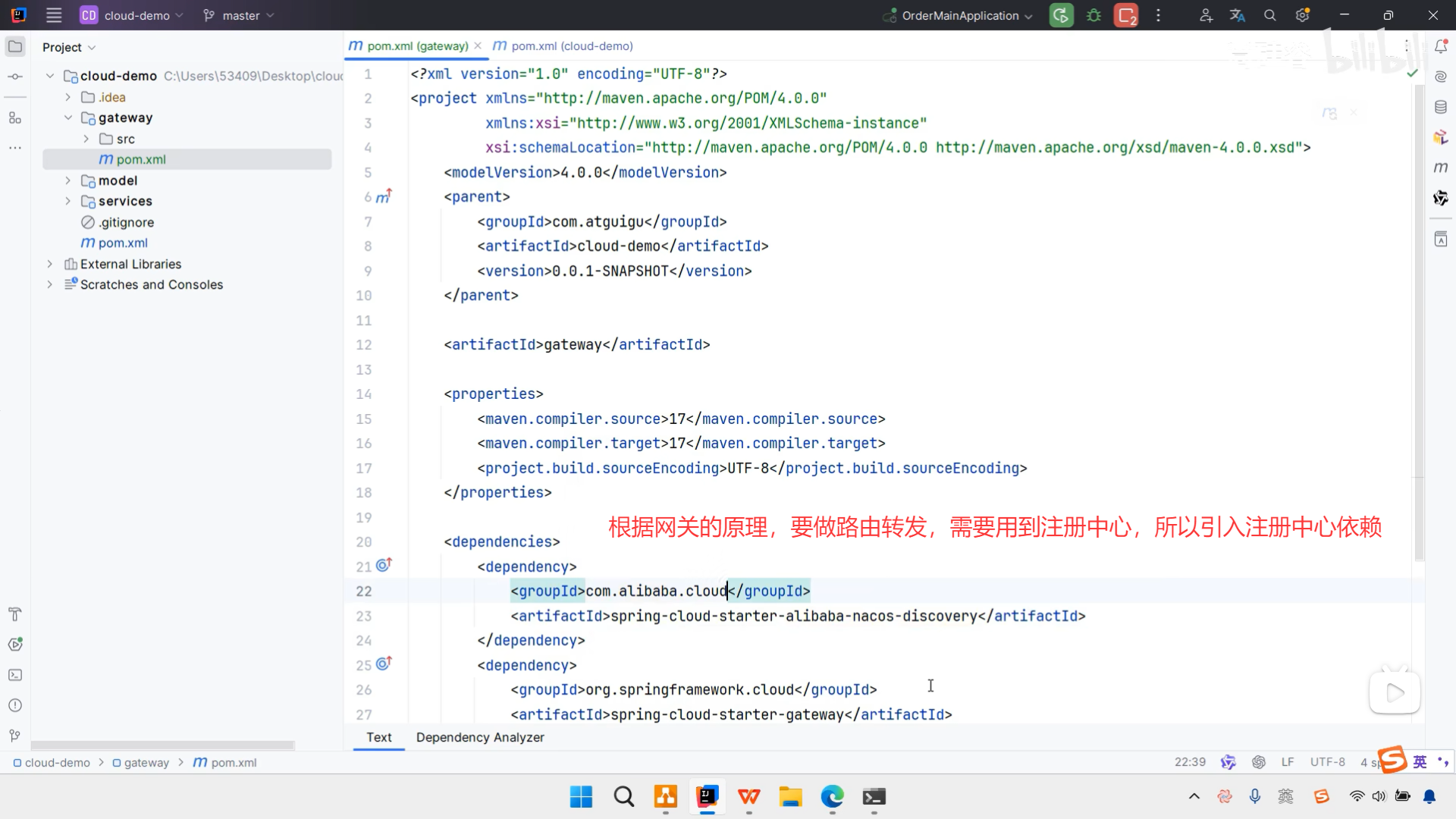The width and height of the screenshot is (1456, 819).
Task: Click gateway in the breadcrumb bar
Action: [x=146, y=763]
